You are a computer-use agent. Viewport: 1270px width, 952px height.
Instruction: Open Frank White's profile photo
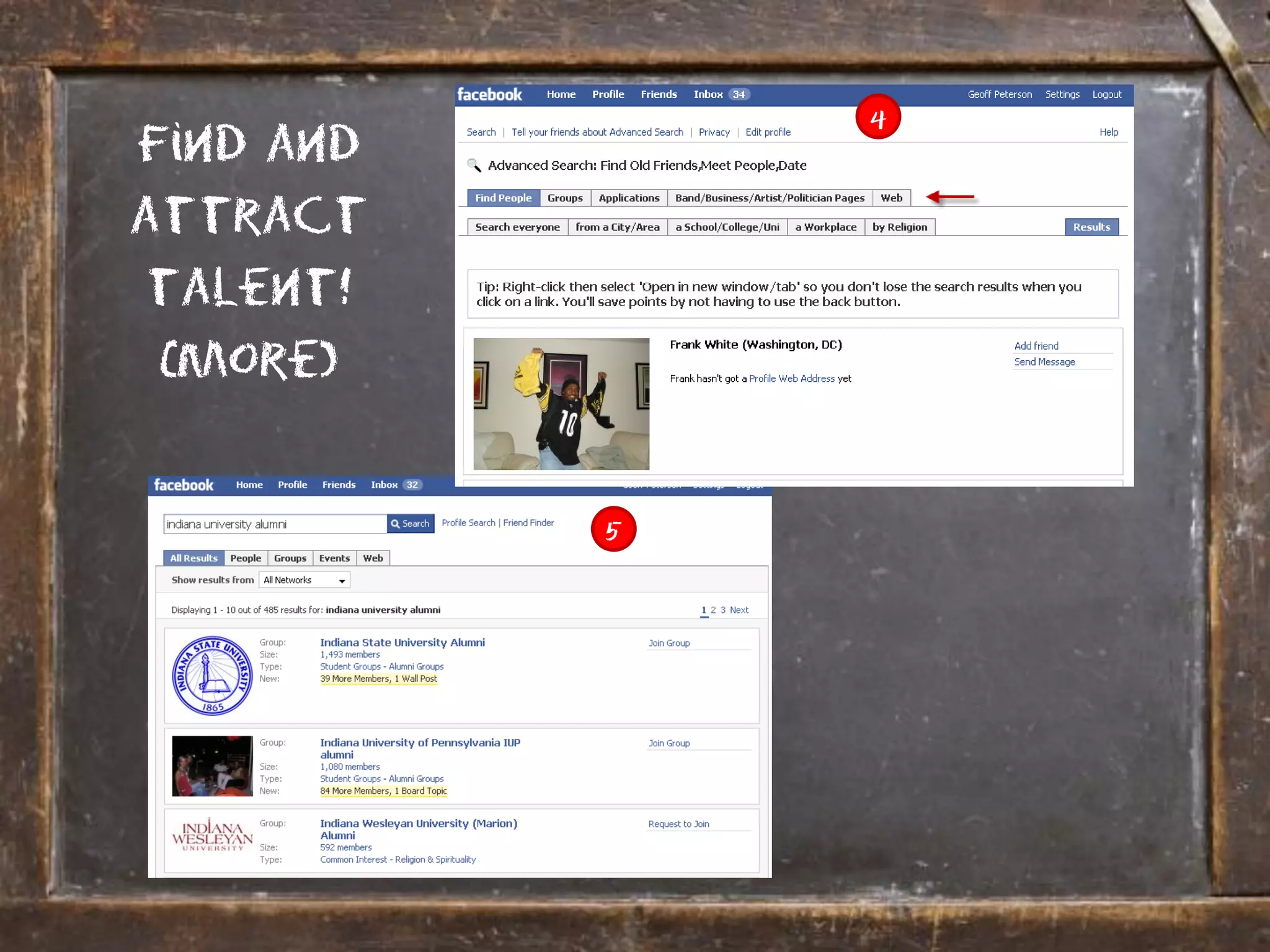[x=561, y=403]
